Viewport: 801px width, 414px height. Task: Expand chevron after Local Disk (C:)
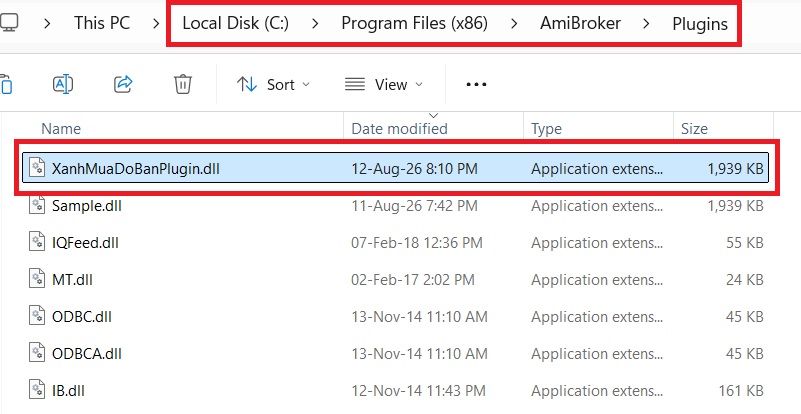pos(315,24)
